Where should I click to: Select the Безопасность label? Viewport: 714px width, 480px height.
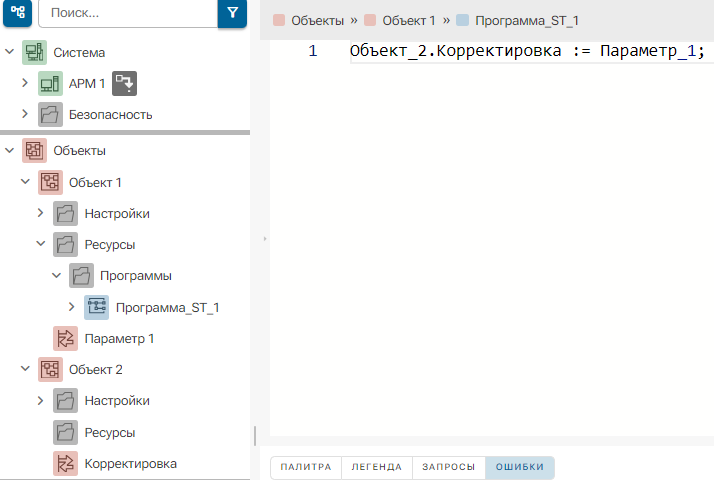[111, 115]
